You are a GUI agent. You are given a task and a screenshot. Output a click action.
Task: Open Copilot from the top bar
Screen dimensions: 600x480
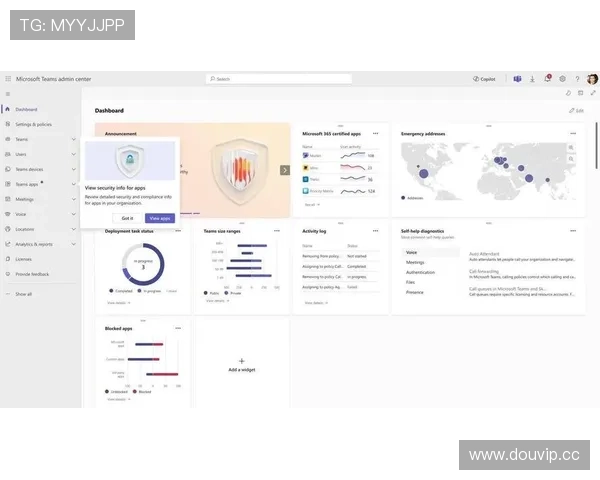pyautogui.click(x=484, y=78)
